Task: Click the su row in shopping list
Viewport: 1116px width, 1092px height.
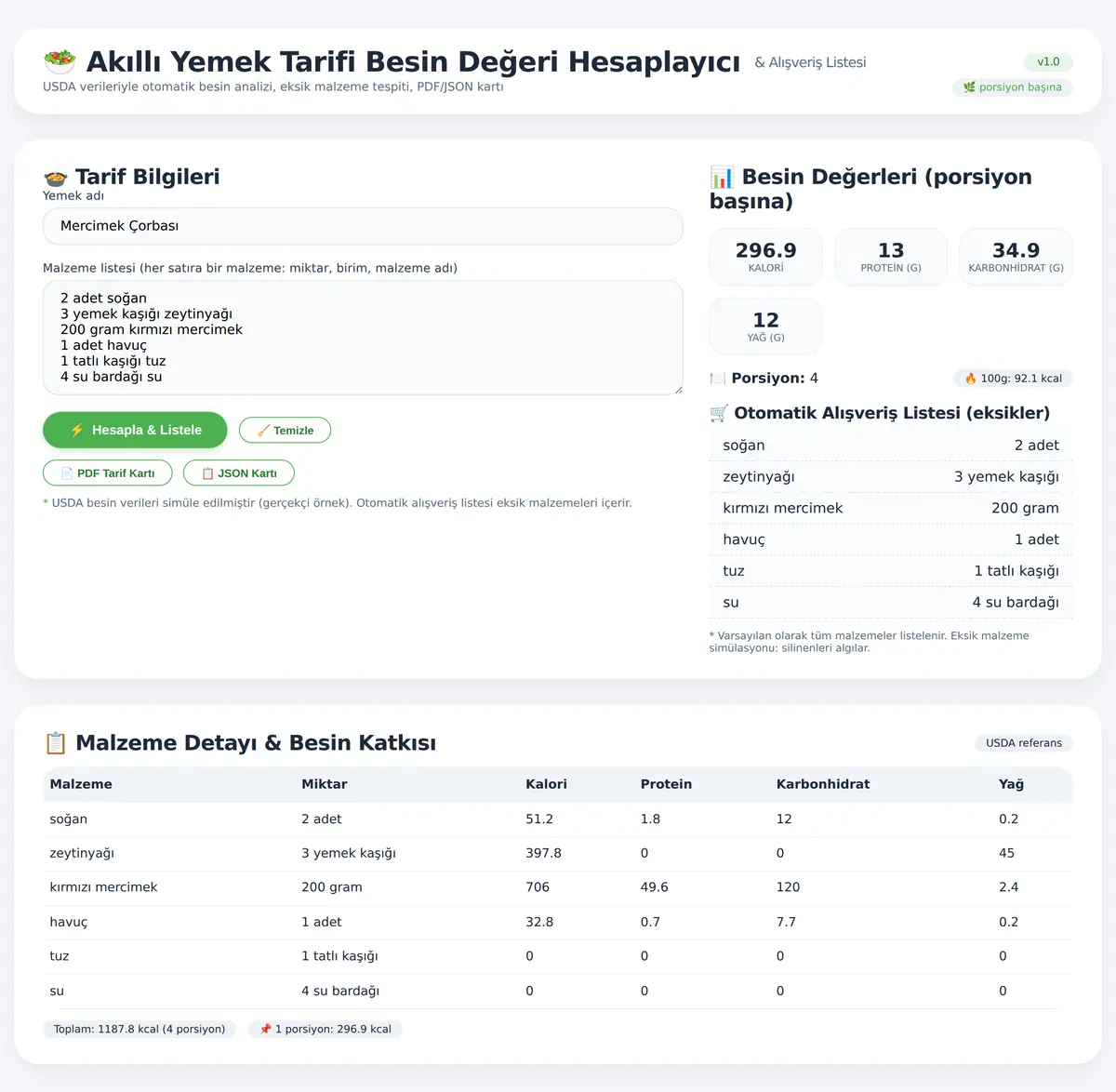Action: pos(891,603)
